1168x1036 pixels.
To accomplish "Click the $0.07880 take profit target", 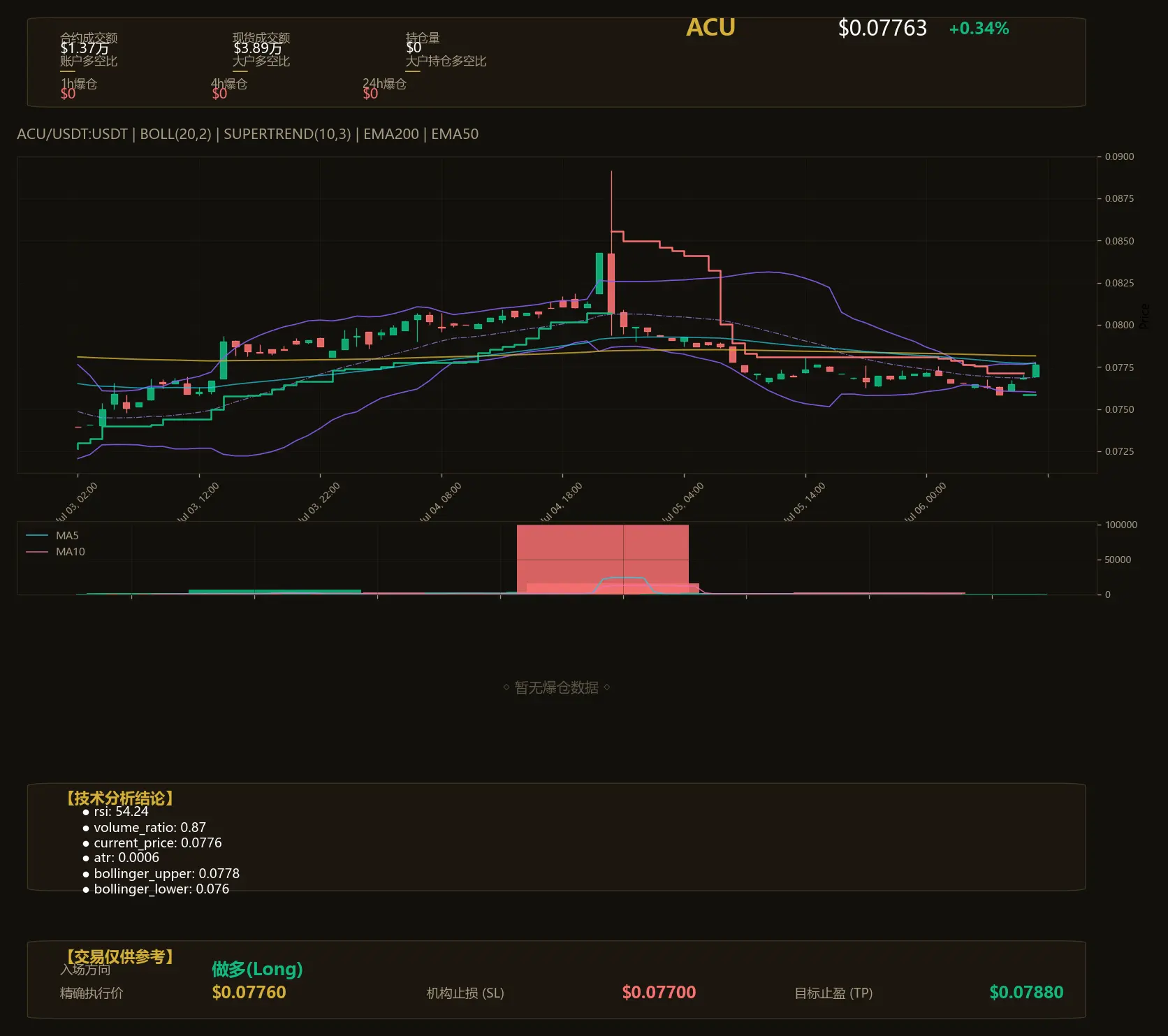I will [x=1026, y=992].
